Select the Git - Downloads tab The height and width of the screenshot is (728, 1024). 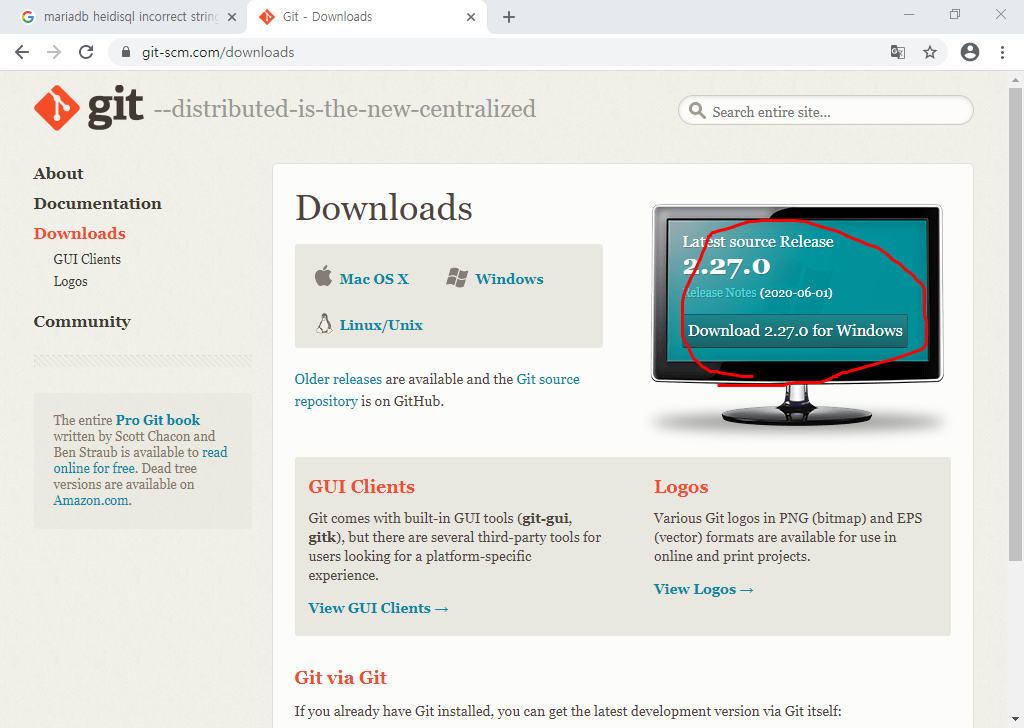(x=366, y=17)
